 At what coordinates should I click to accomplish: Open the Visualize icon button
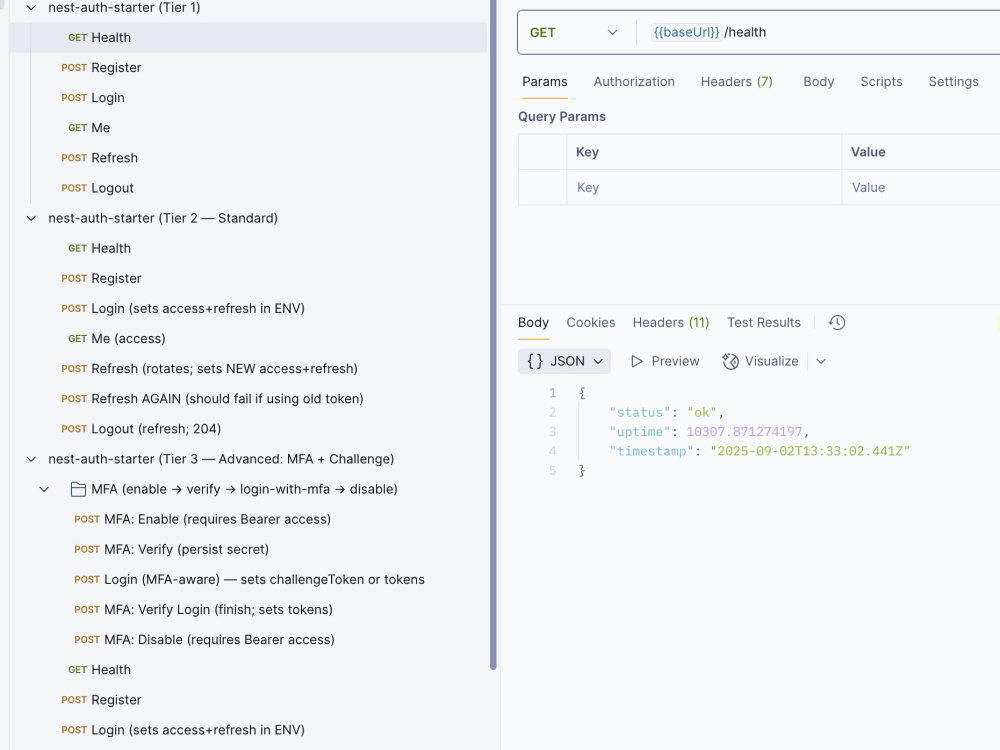click(730, 362)
